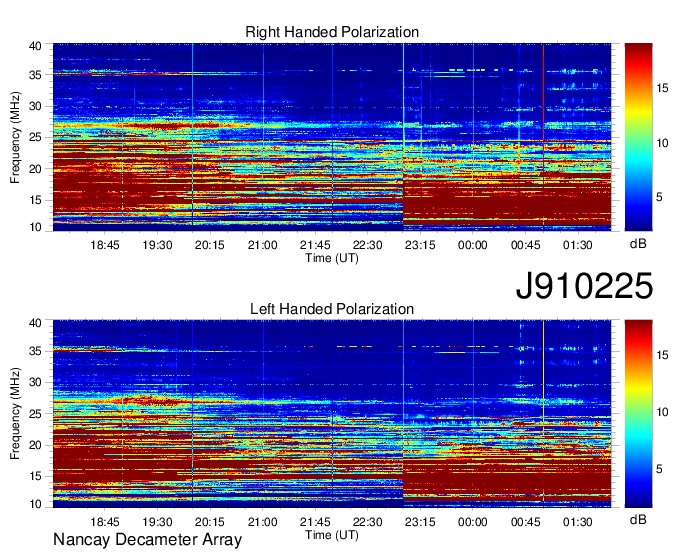Click the 35 MHz tick of Left Handed plot
Image resolution: width=680 pixels, height=552 pixels.
click(35, 351)
